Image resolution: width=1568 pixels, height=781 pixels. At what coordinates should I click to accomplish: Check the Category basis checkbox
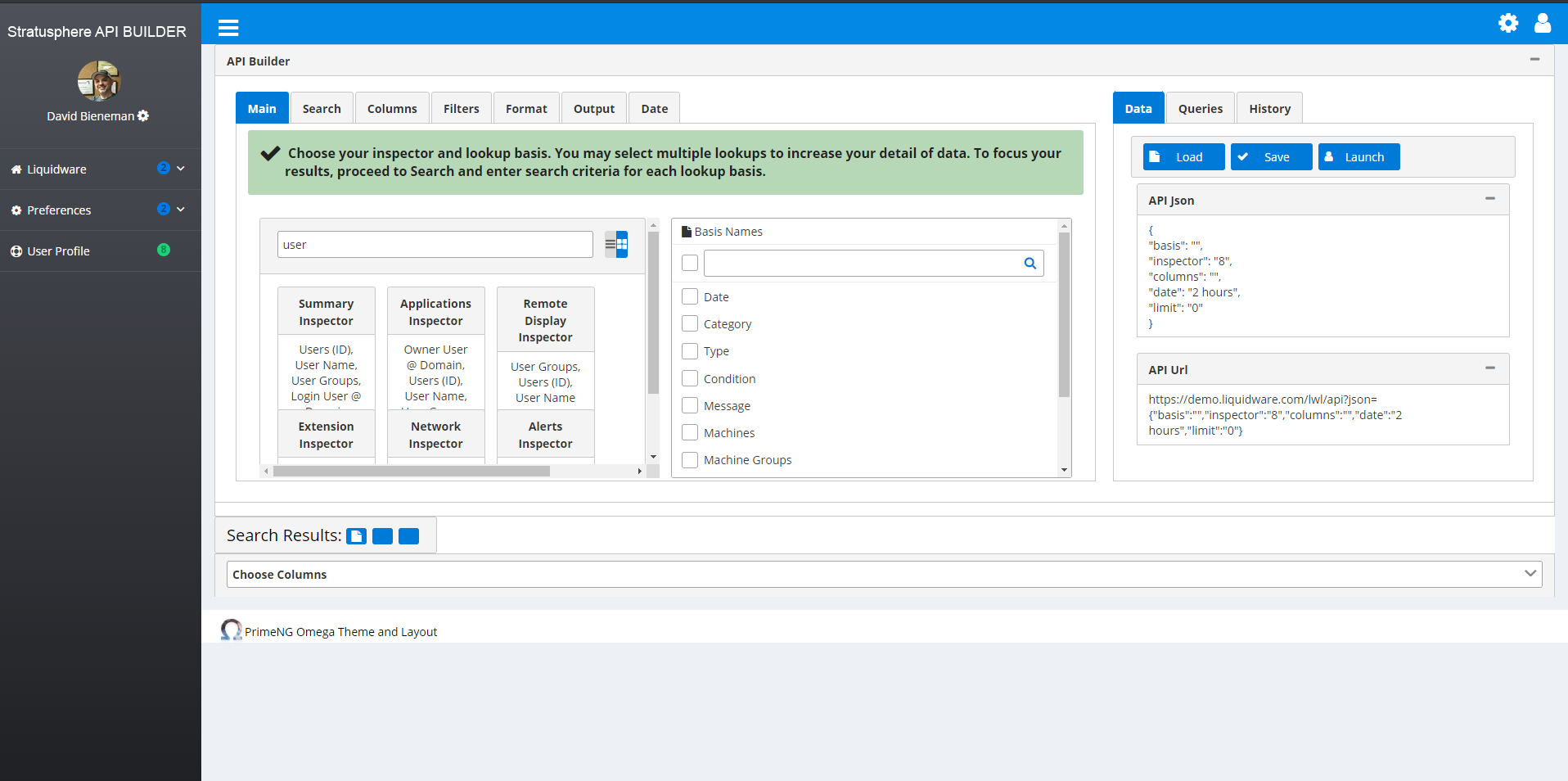[690, 323]
